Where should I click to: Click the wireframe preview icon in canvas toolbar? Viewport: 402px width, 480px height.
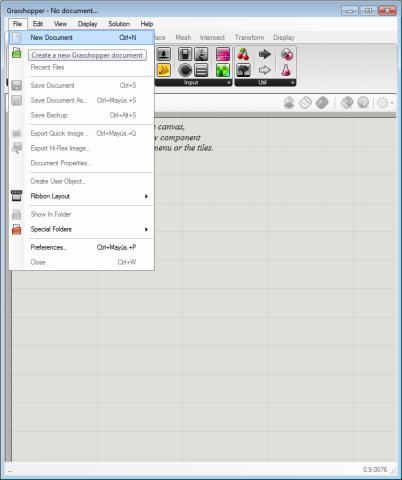click(305, 103)
